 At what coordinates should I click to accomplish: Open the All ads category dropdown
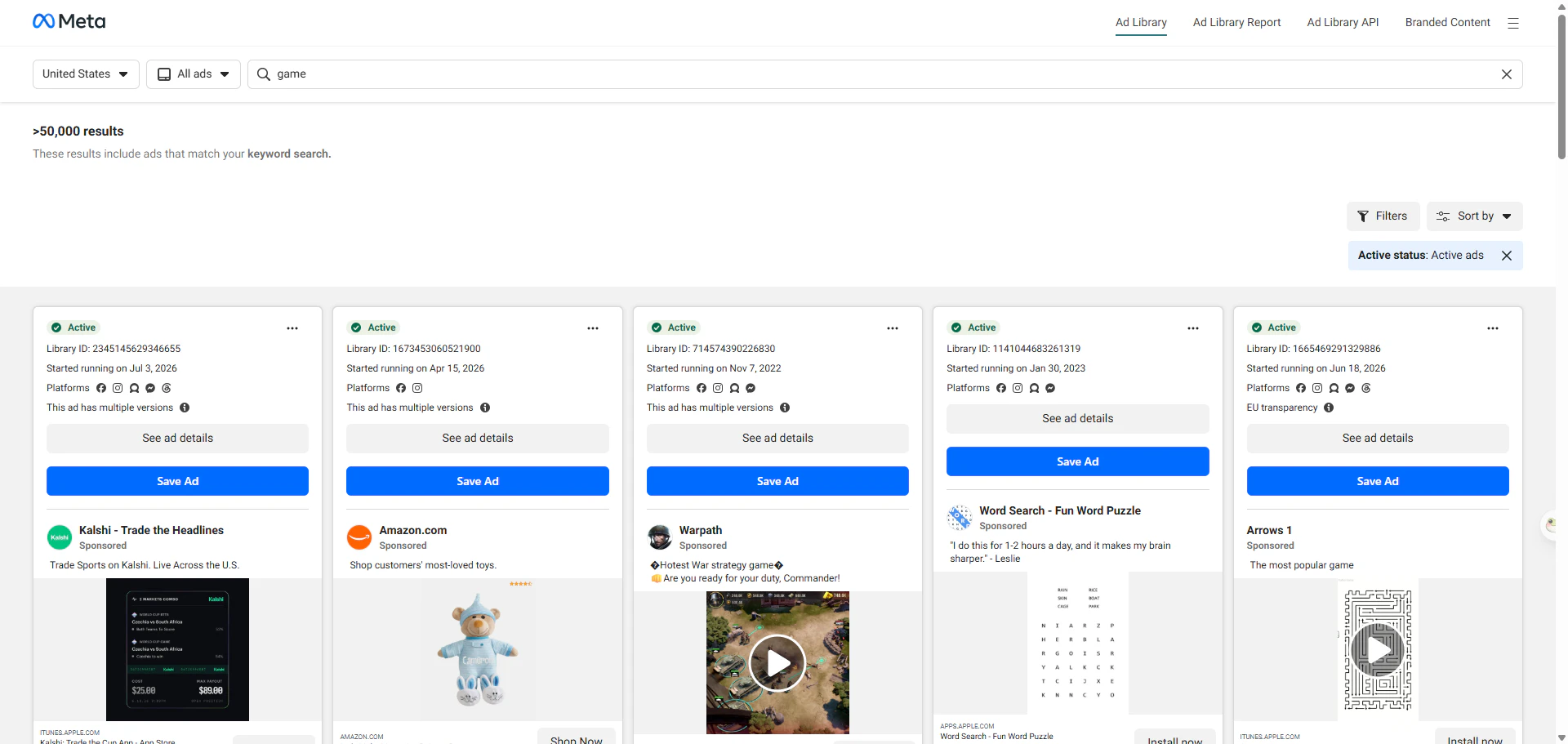(194, 74)
